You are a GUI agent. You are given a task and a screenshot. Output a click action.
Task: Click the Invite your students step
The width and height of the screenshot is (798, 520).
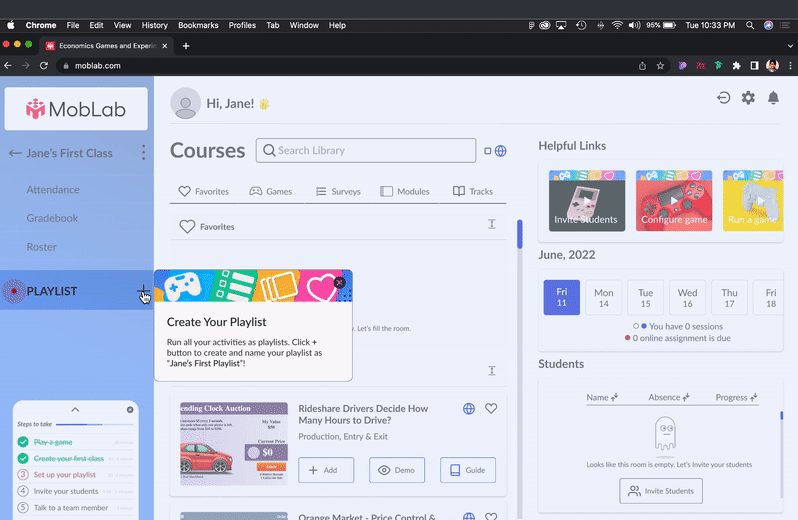[66, 492]
